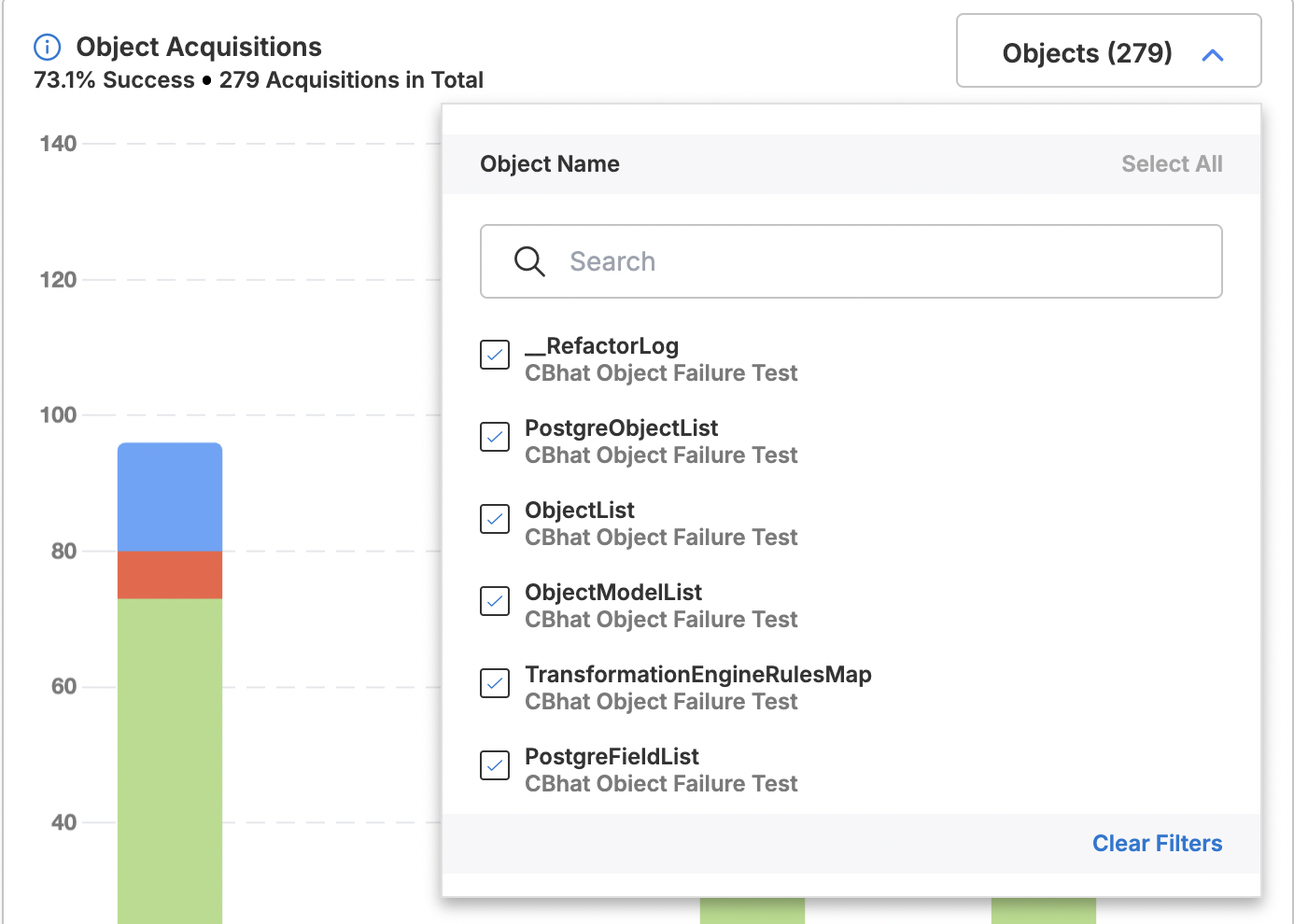Screen dimensions: 1294x924
Task: Click the Clear Filters link
Action: (x=1157, y=844)
